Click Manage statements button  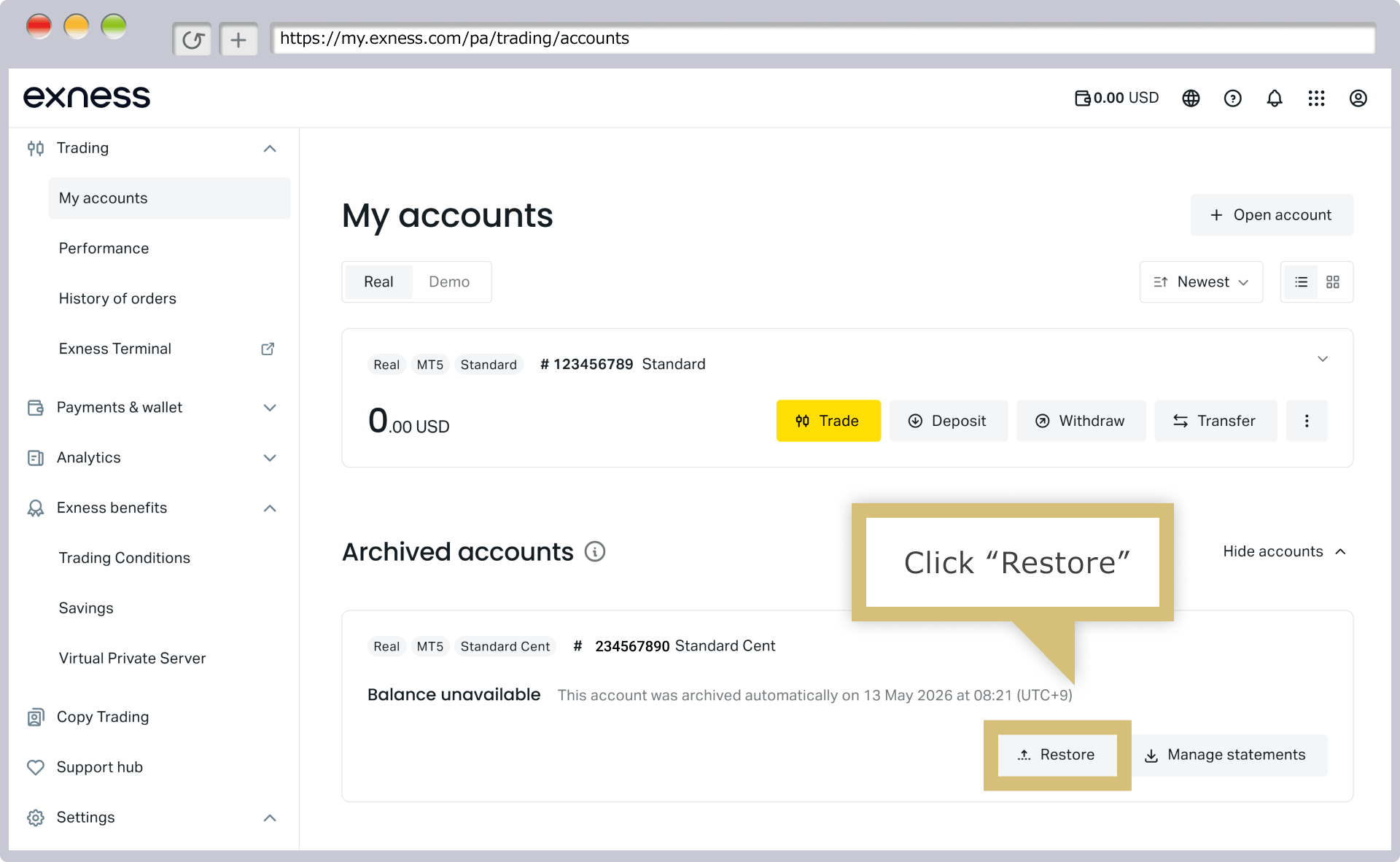pyautogui.click(x=1229, y=756)
